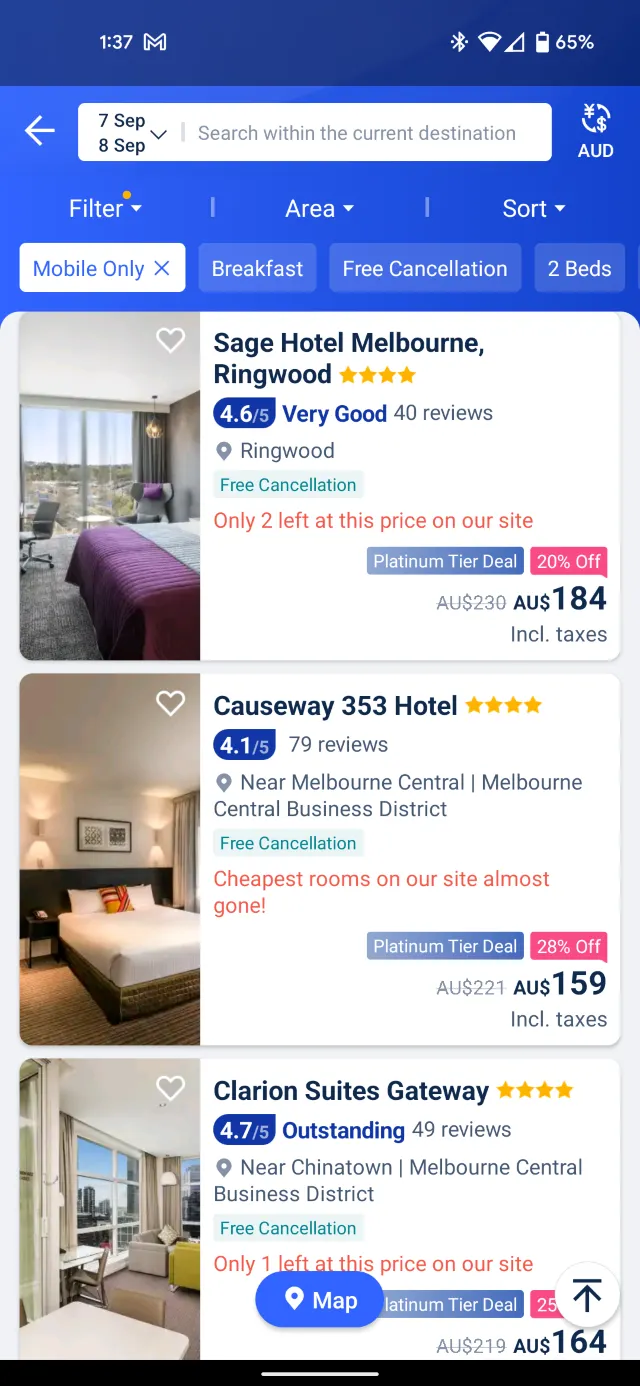
Task: Change the 7 Sep – 8 Sep dates
Action: [131, 132]
